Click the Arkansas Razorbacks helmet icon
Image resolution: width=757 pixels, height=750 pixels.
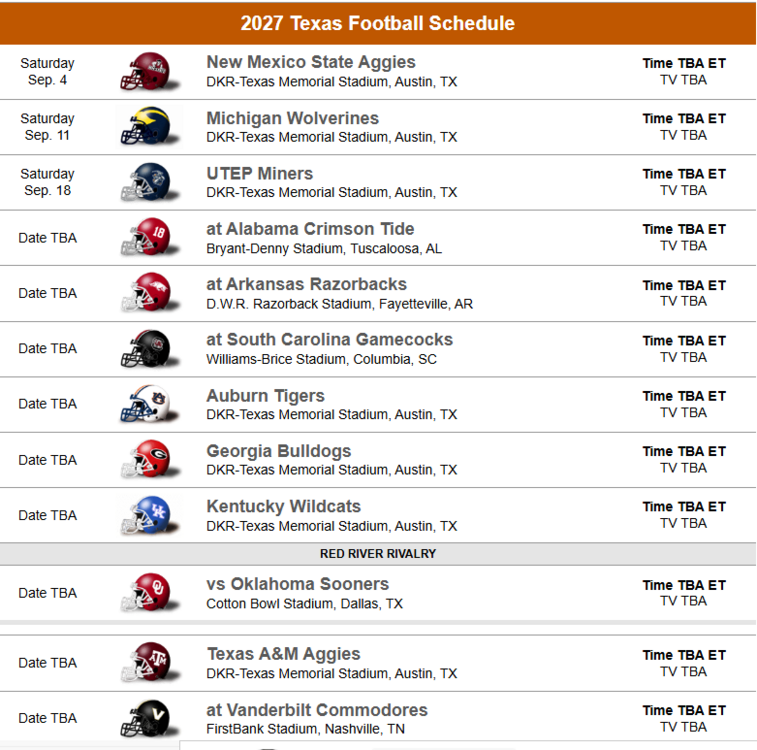145,293
